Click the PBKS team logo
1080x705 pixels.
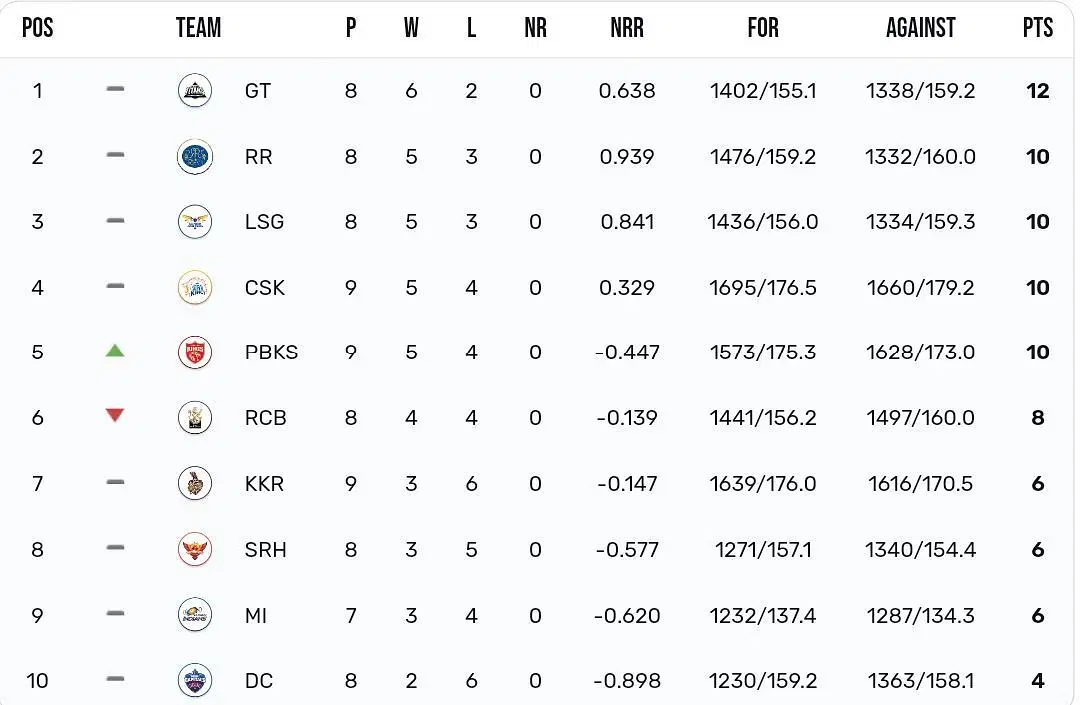click(195, 352)
